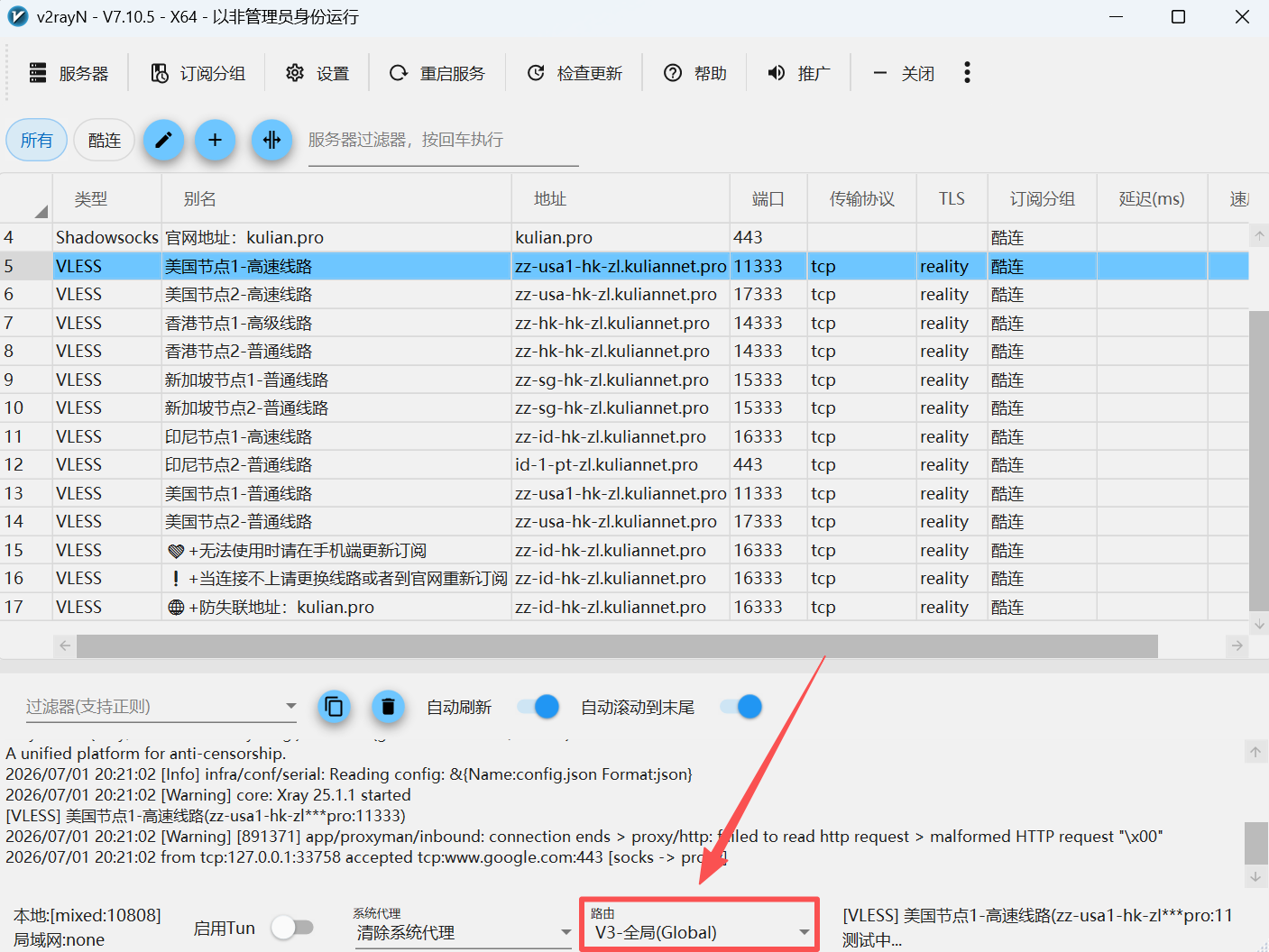The width and height of the screenshot is (1269, 952).
Task: Select the row 美国节点1-高速线路
Action: (624, 266)
